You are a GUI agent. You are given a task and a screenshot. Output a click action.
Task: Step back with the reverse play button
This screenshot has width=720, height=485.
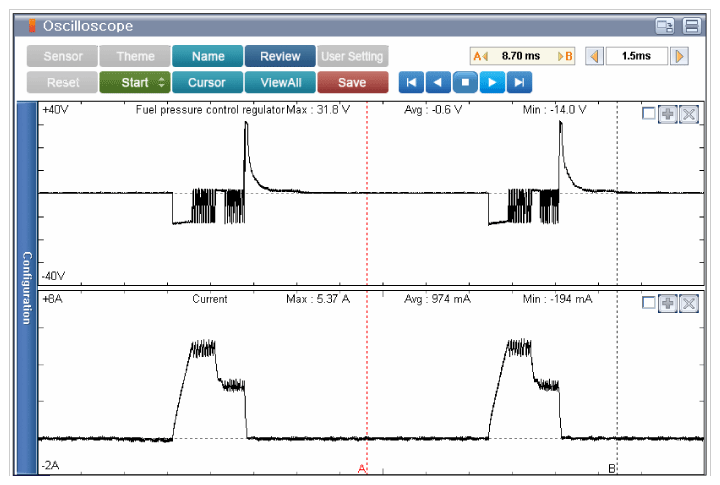pos(438,82)
